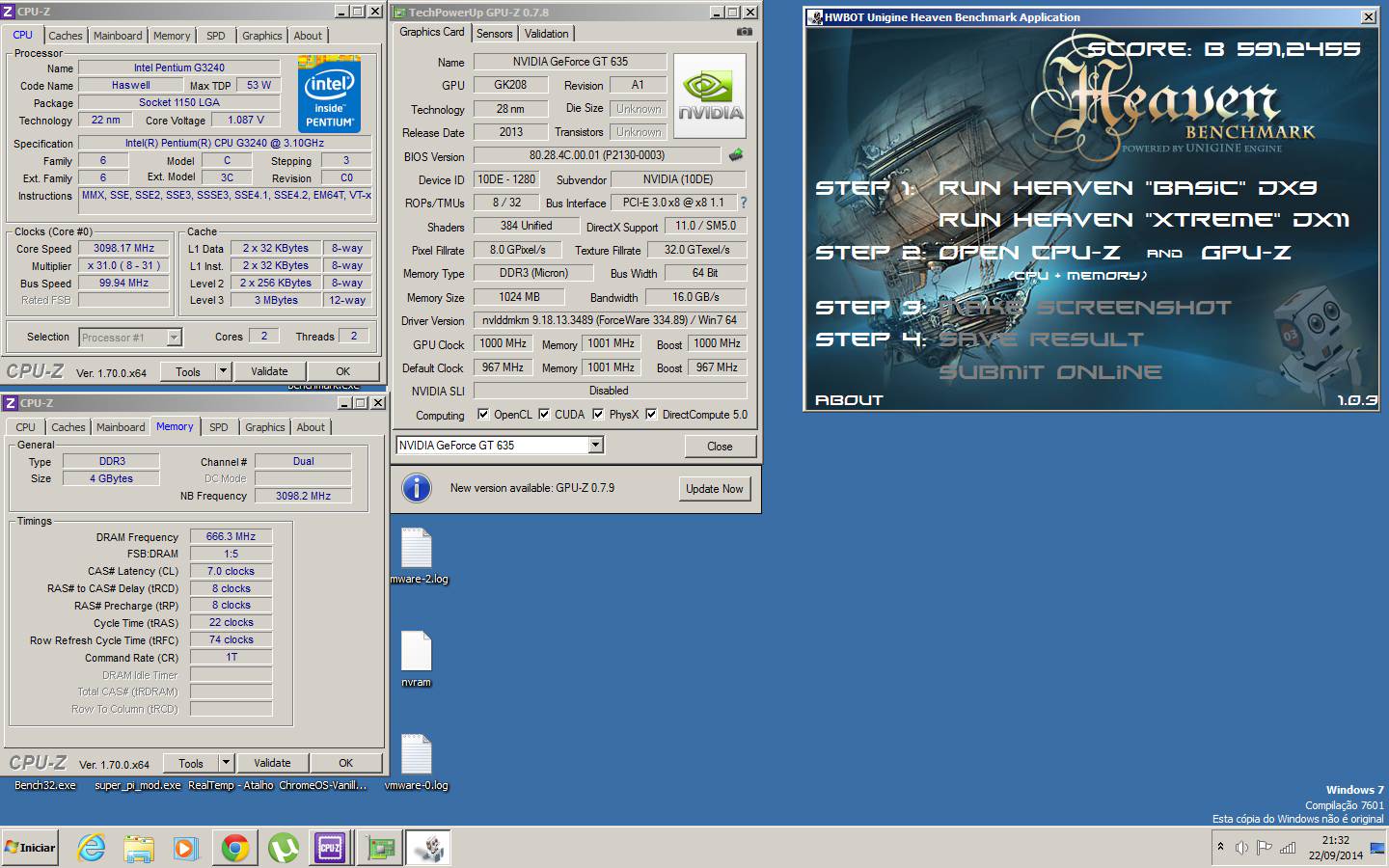The height and width of the screenshot is (868, 1389).
Task: Switch to Validation tab in GPU-Z
Action: [x=547, y=34]
